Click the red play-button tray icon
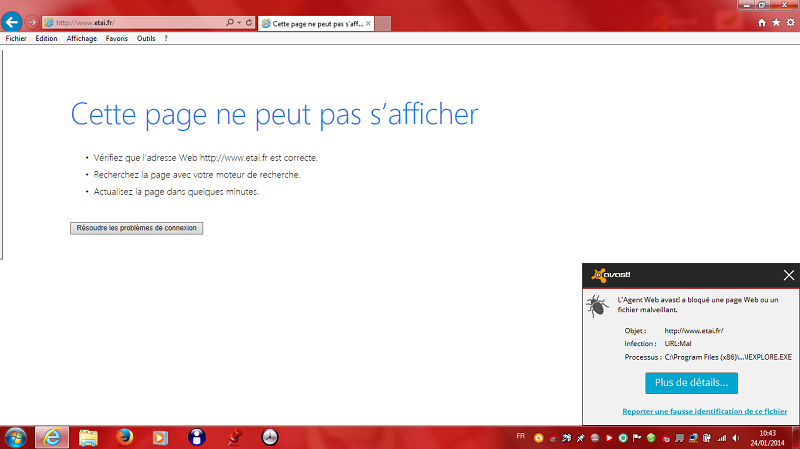Viewport: 800px width, 449px height. 609,438
